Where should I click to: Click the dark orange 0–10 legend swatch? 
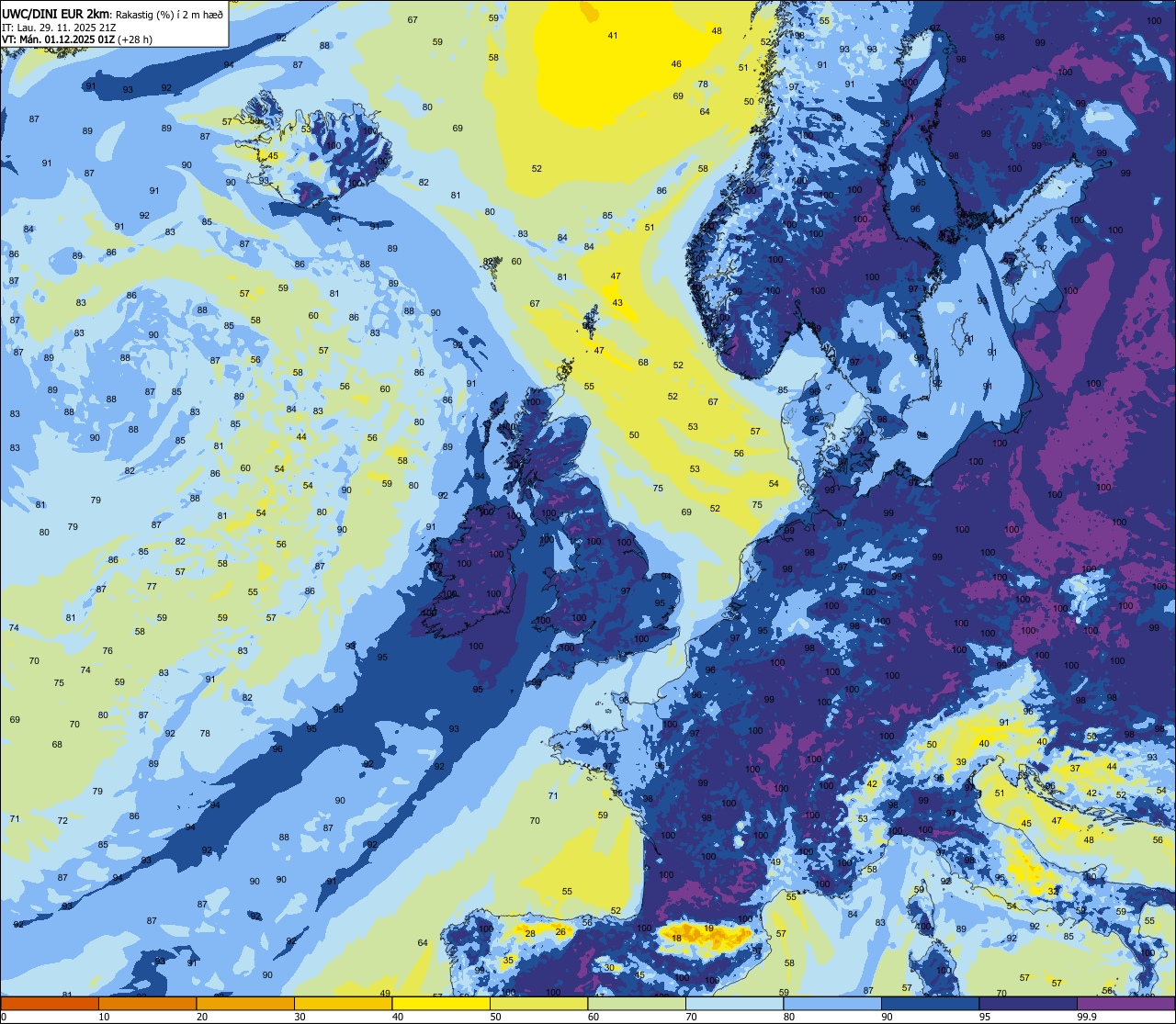coord(50,1003)
